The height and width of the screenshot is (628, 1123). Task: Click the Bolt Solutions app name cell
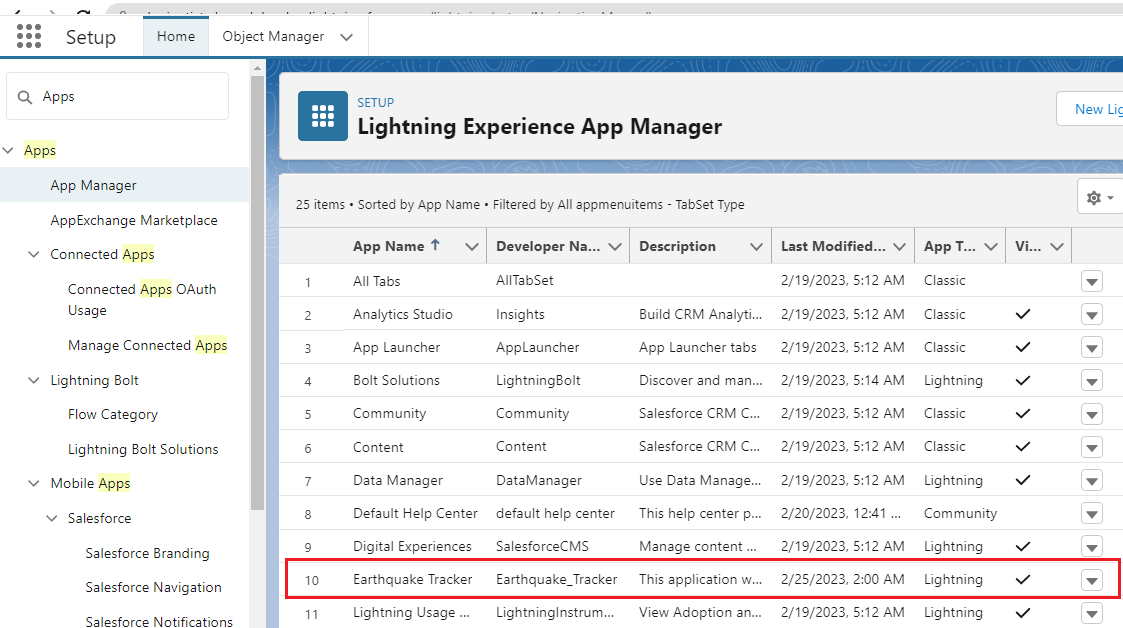396,380
